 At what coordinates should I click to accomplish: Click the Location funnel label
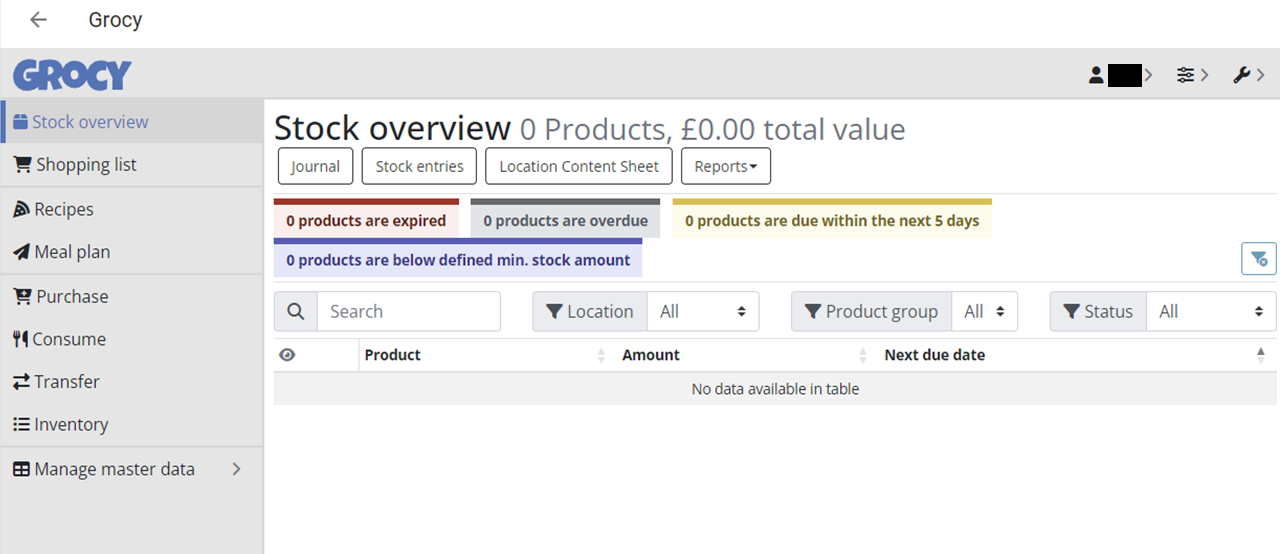click(590, 312)
